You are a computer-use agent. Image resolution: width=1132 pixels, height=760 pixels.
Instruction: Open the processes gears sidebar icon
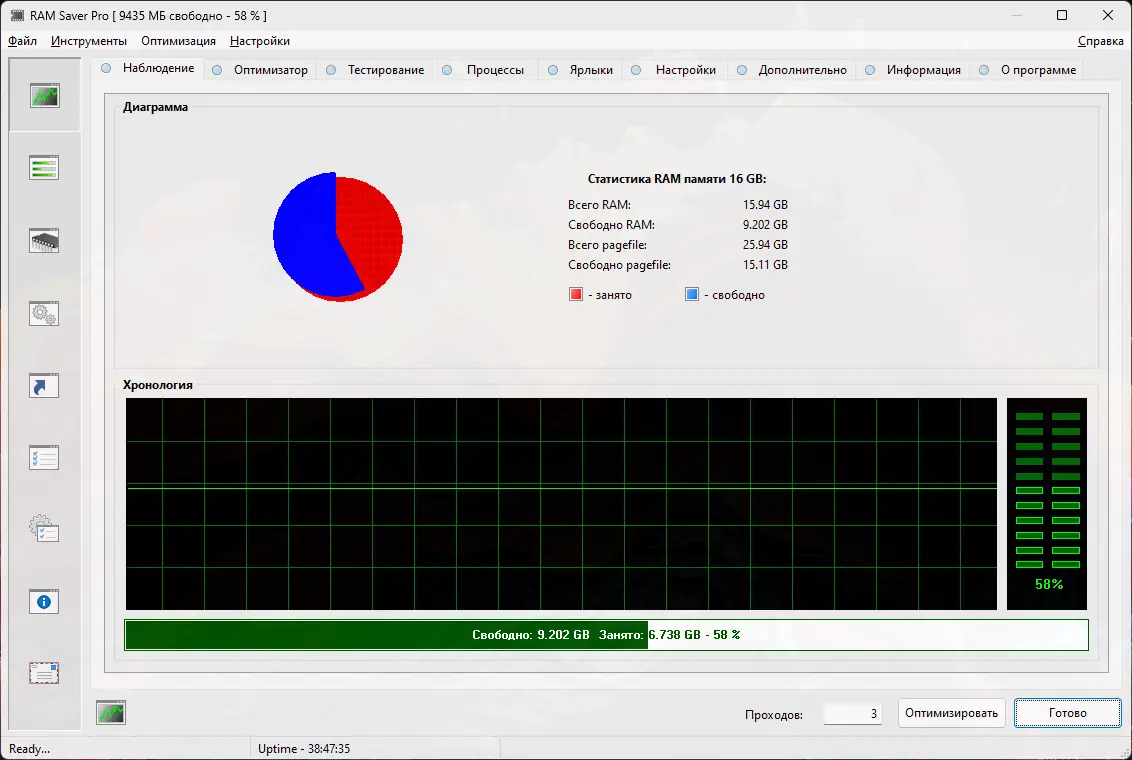[44, 313]
